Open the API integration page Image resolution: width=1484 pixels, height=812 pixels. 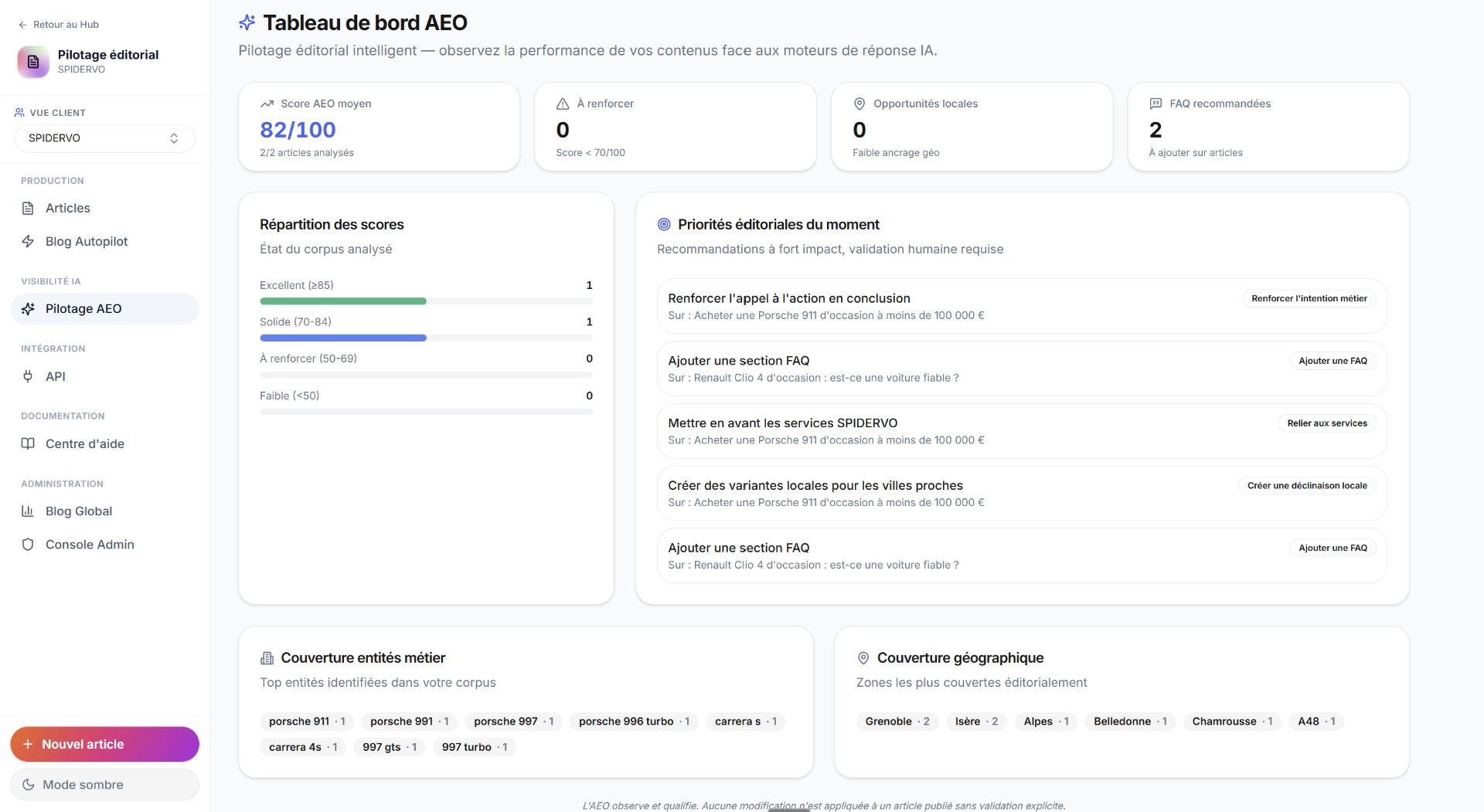(x=104, y=376)
